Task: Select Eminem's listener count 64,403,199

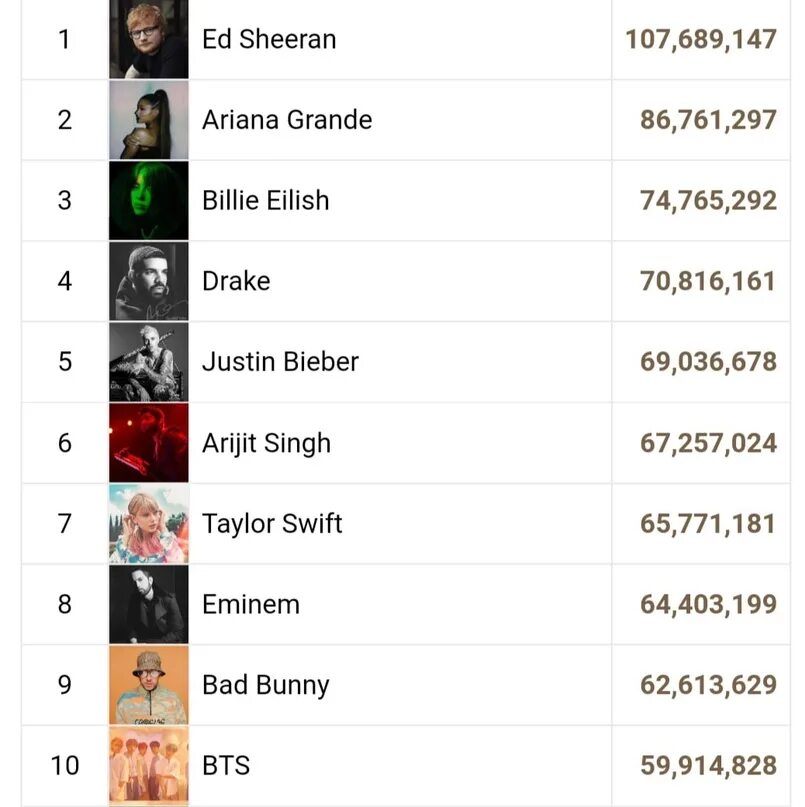Action: click(708, 604)
